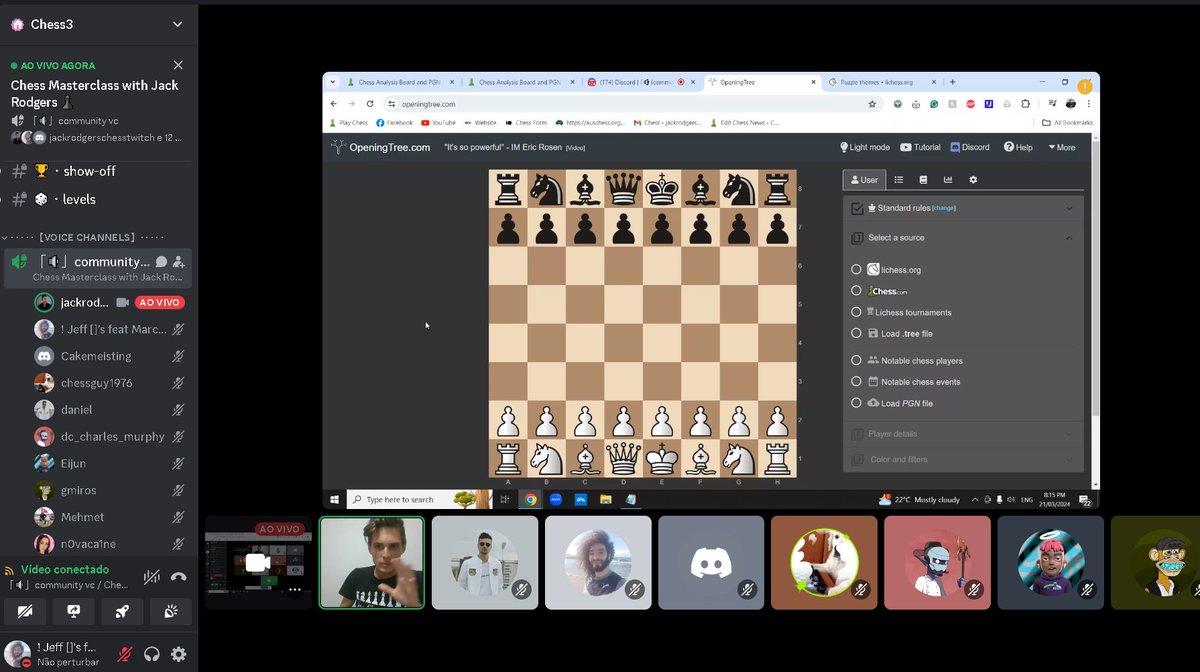This screenshot has width=1200, height=672.
Task: Click the OpeningTree.com logo
Action: coord(382,147)
